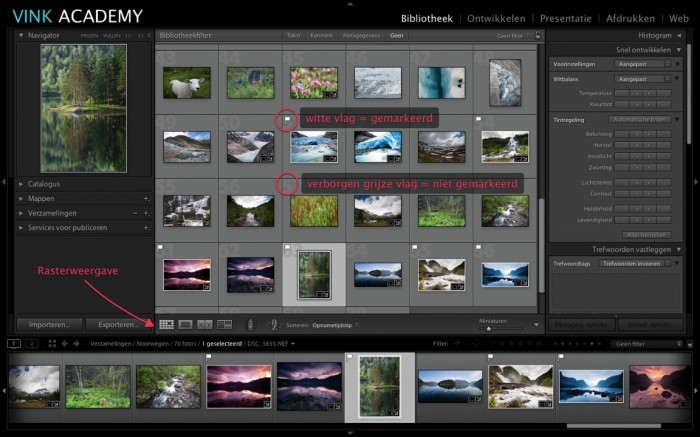Toggle white flag on the blue glacier photo
700x437 pixels.
(286, 119)
